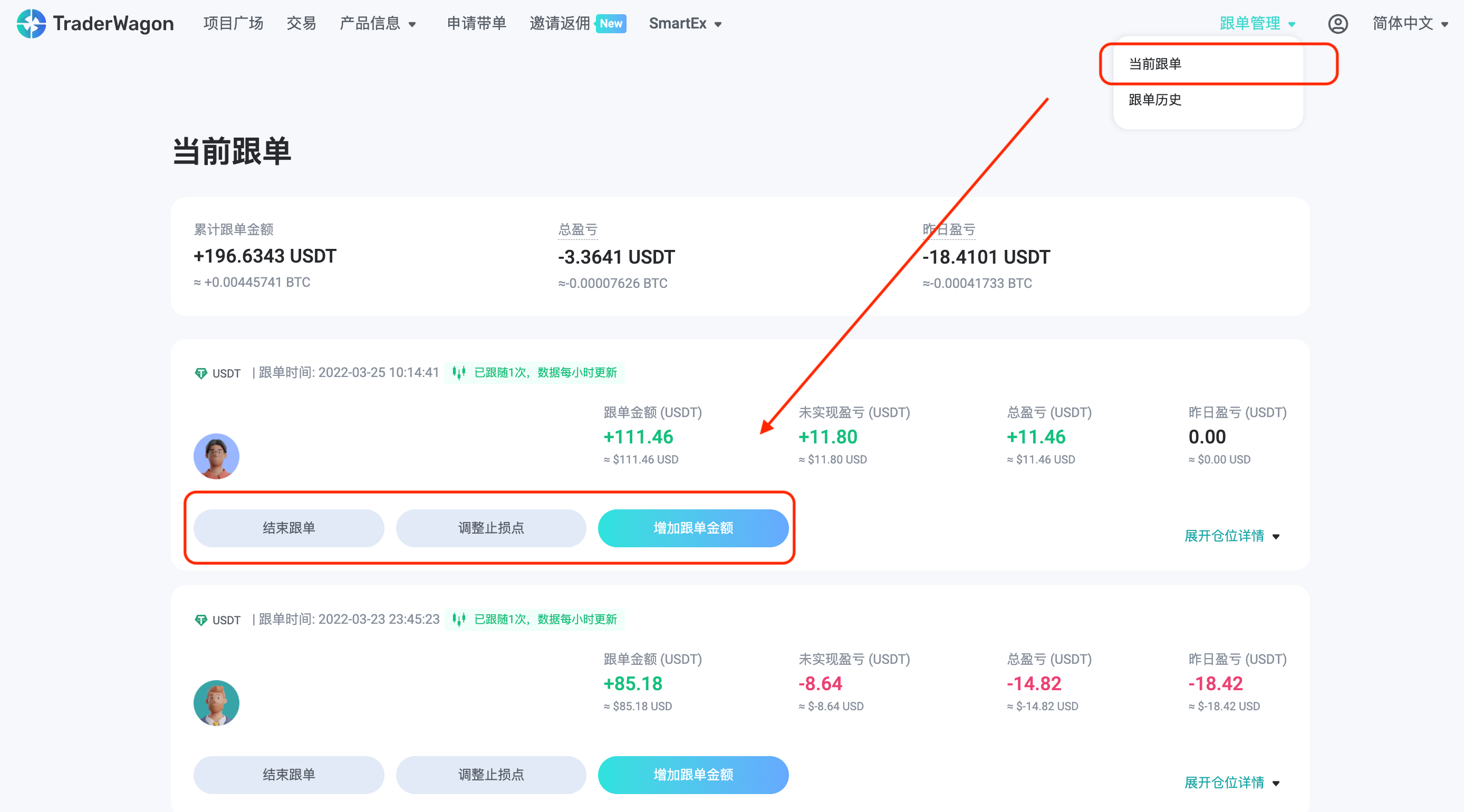
Task: Select 当前跟单 from the open menu
Action: [1154, 64]
